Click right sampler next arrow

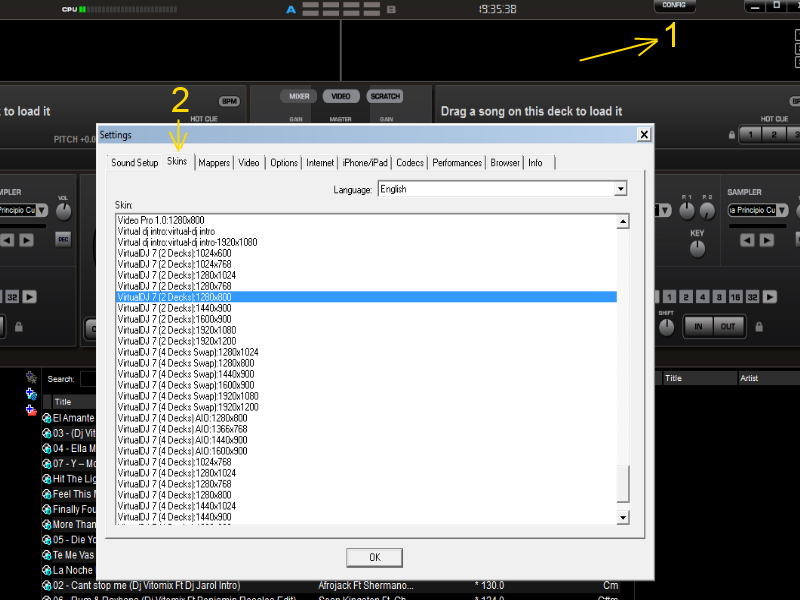766,240
